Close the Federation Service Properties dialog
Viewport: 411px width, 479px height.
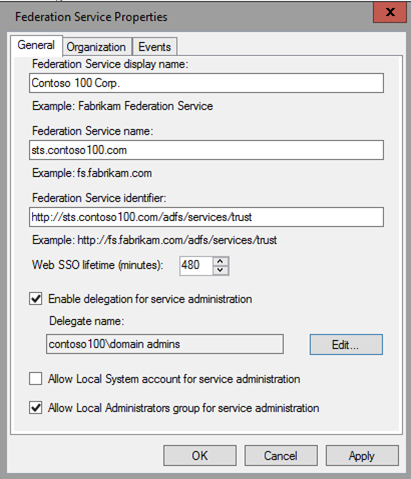pos(390,13)
